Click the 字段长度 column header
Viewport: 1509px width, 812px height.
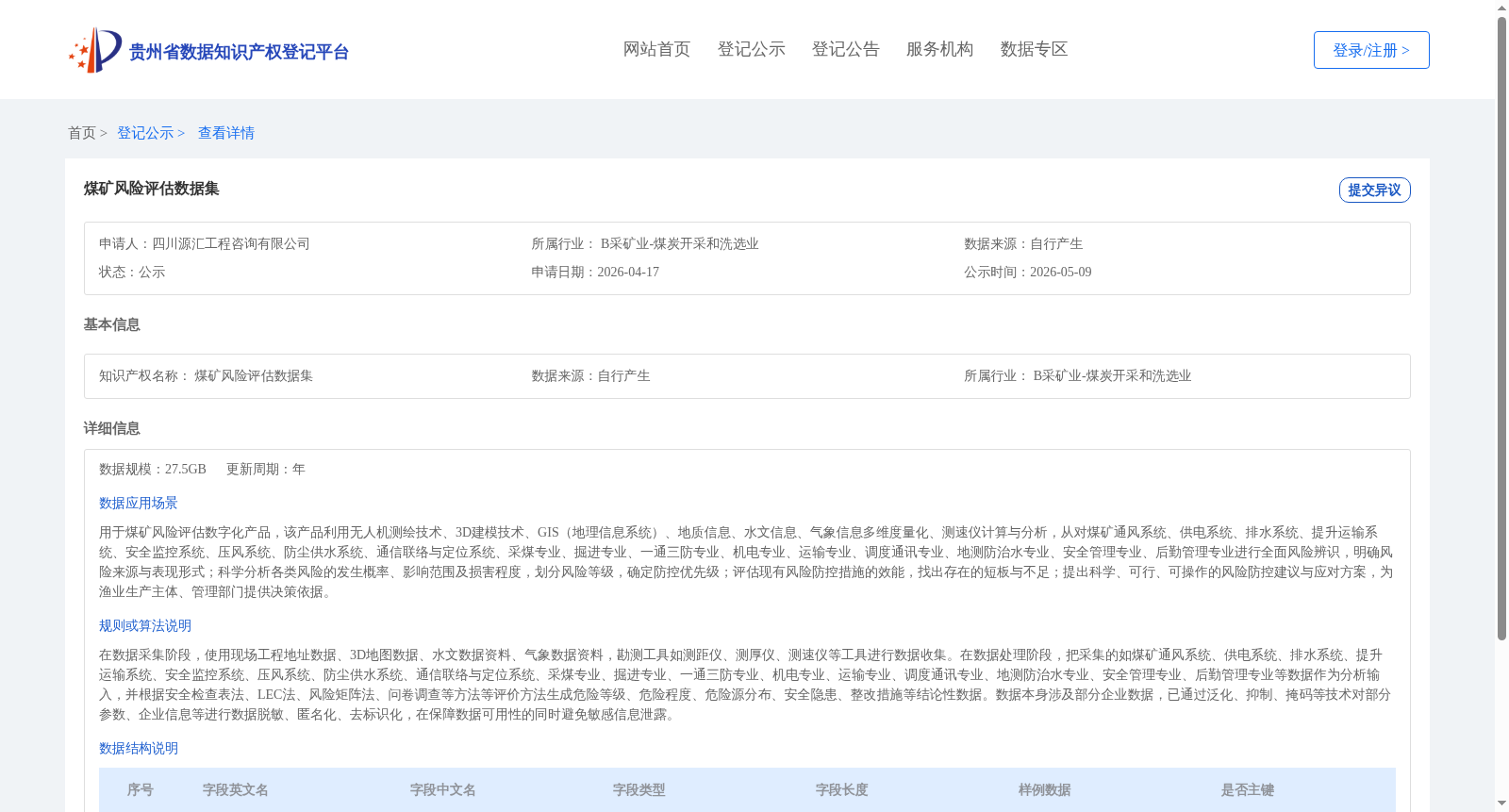click(x=842, y=790)
